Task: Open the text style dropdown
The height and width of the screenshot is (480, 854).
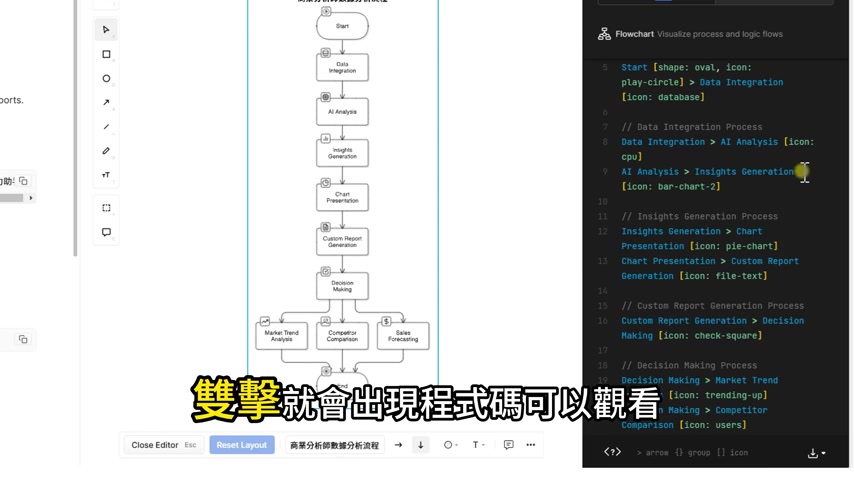Action: [478, 445]
